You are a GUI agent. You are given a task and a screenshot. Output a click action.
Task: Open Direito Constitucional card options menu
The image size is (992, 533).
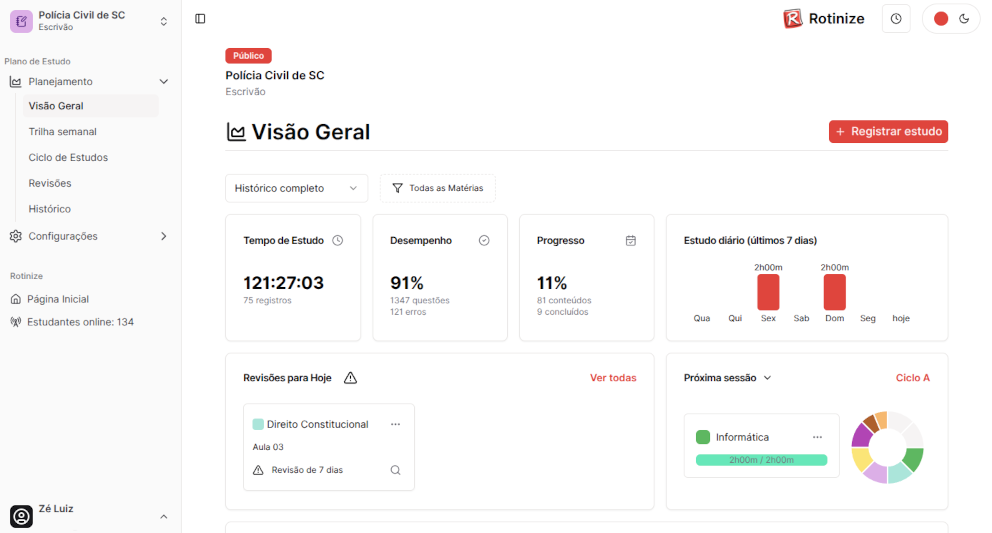point(395,424)
